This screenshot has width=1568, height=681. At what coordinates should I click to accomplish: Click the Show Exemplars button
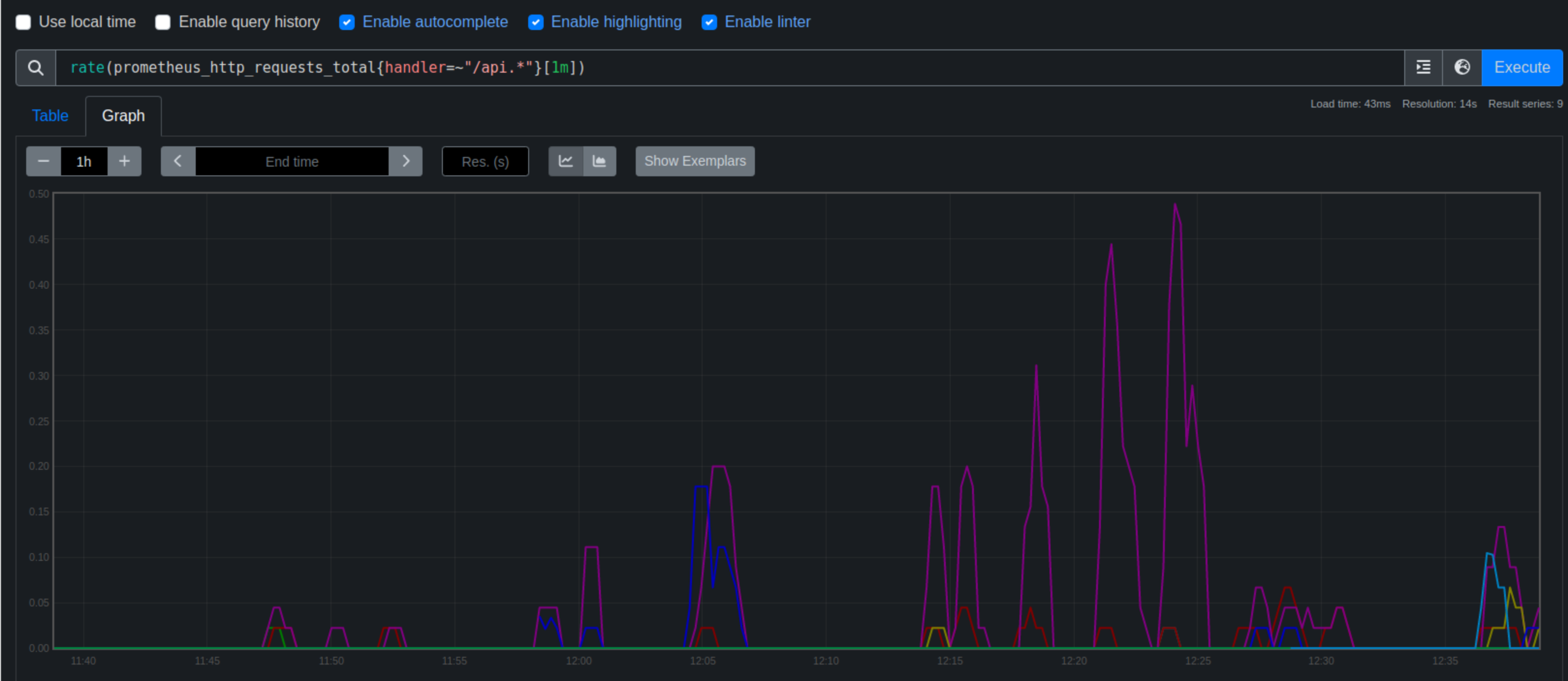point(695,161)
